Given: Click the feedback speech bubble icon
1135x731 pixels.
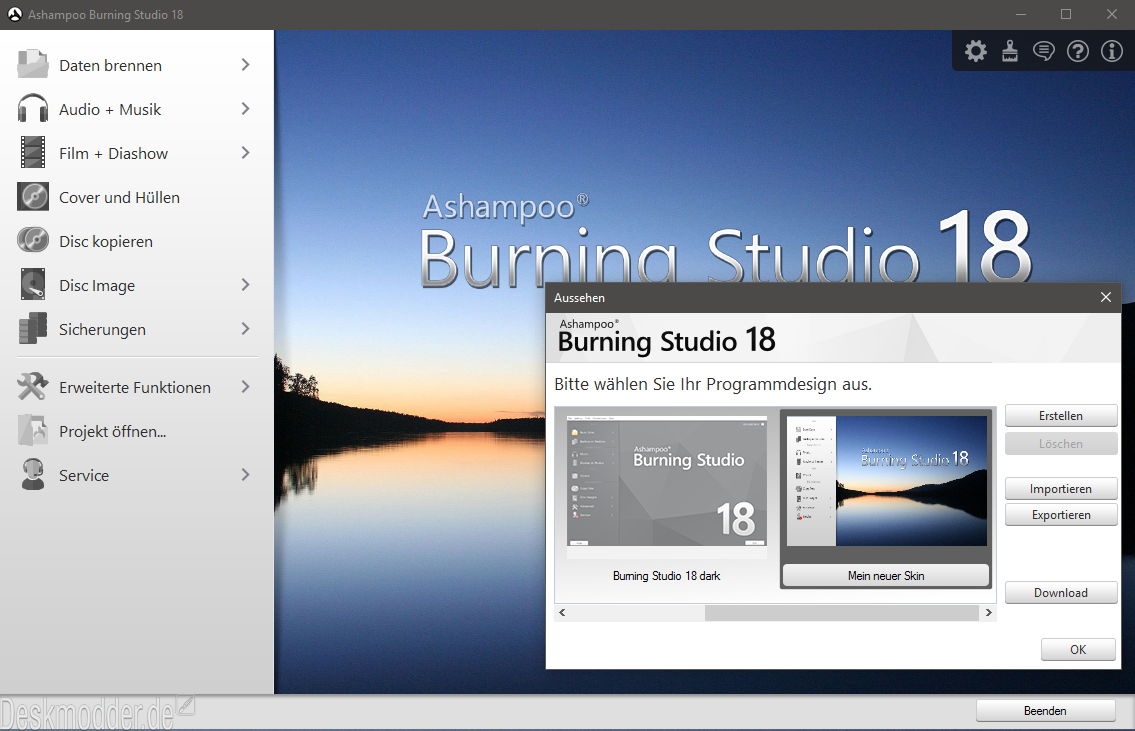Looking at the screenshot, I should tap(1043, 51).
